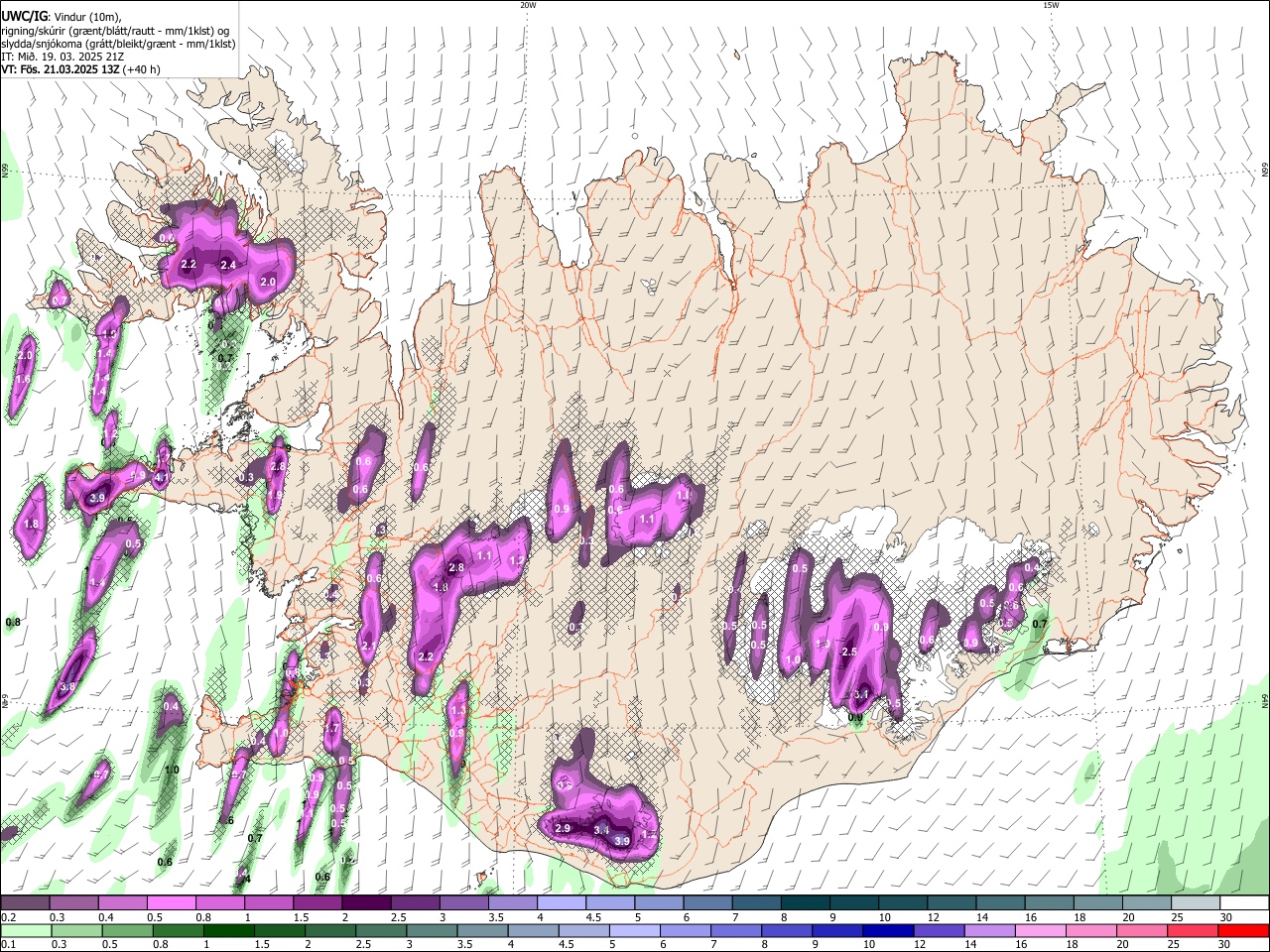Viewport: 1270px width, 952px height.
Task: Click the '20W' longitude label
Action: coord(528,5)
